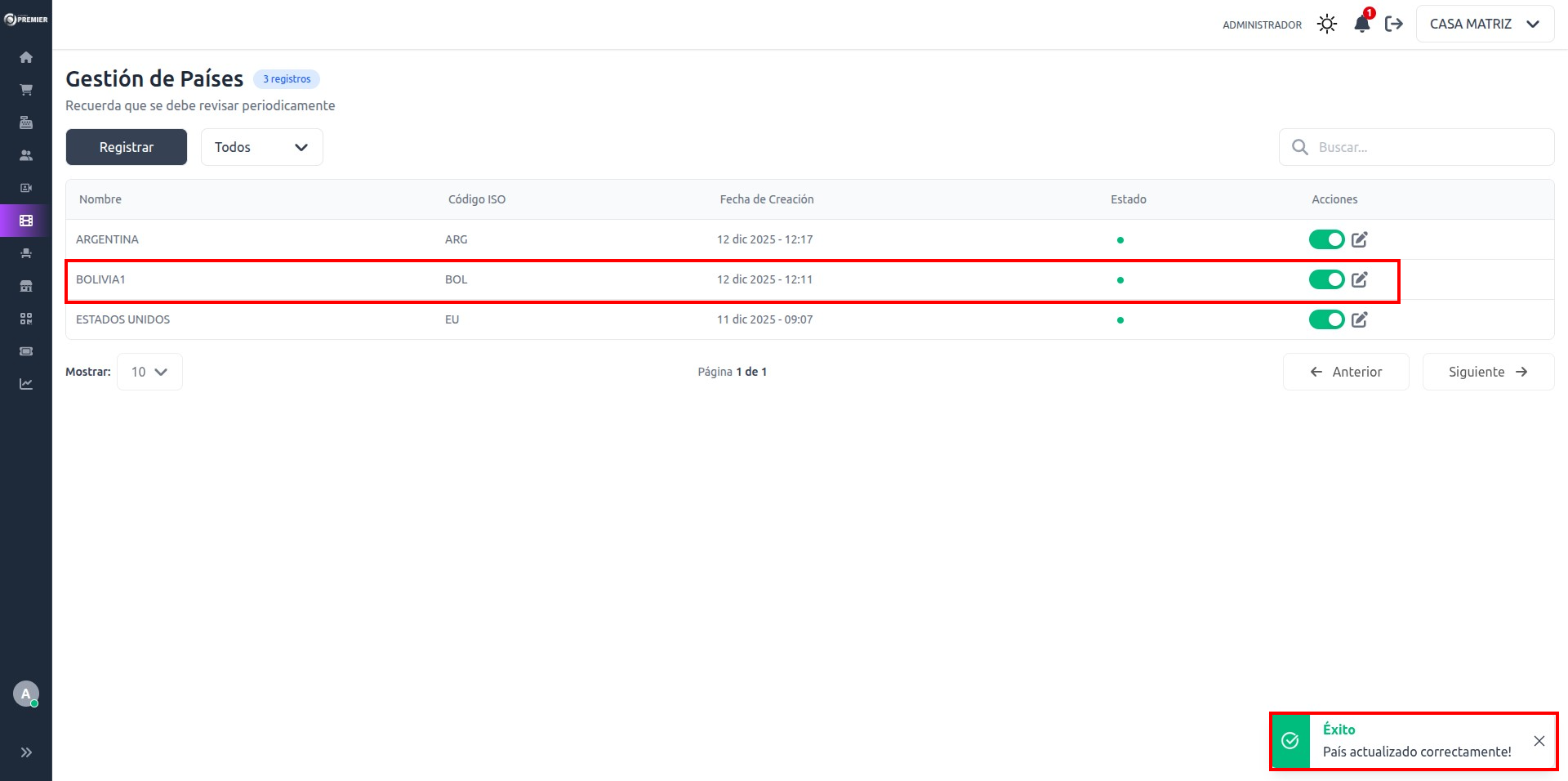
Task: Go to next page with Siguiente
Action: (1487, 372)
